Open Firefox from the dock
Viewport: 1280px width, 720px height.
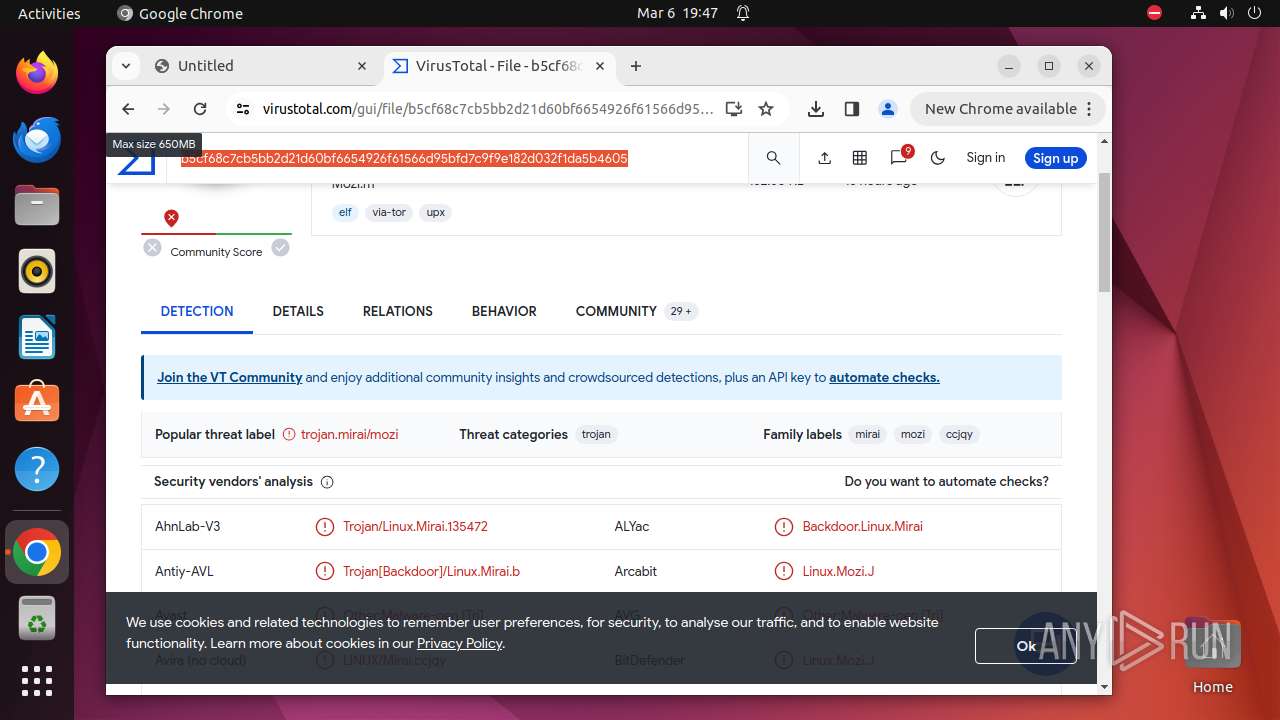coord(37,73)
